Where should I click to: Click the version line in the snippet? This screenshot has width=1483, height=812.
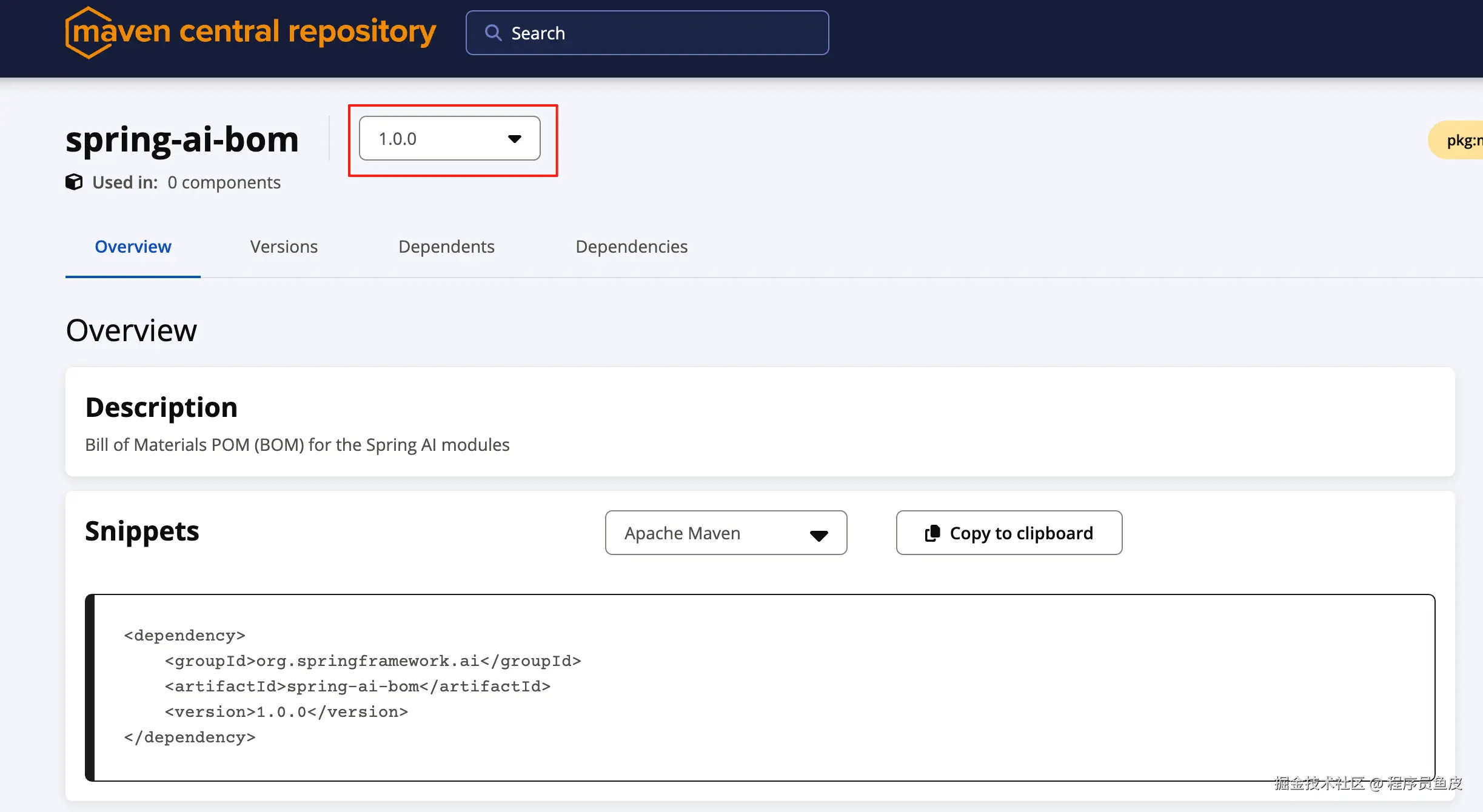click(x=286, y=712)
